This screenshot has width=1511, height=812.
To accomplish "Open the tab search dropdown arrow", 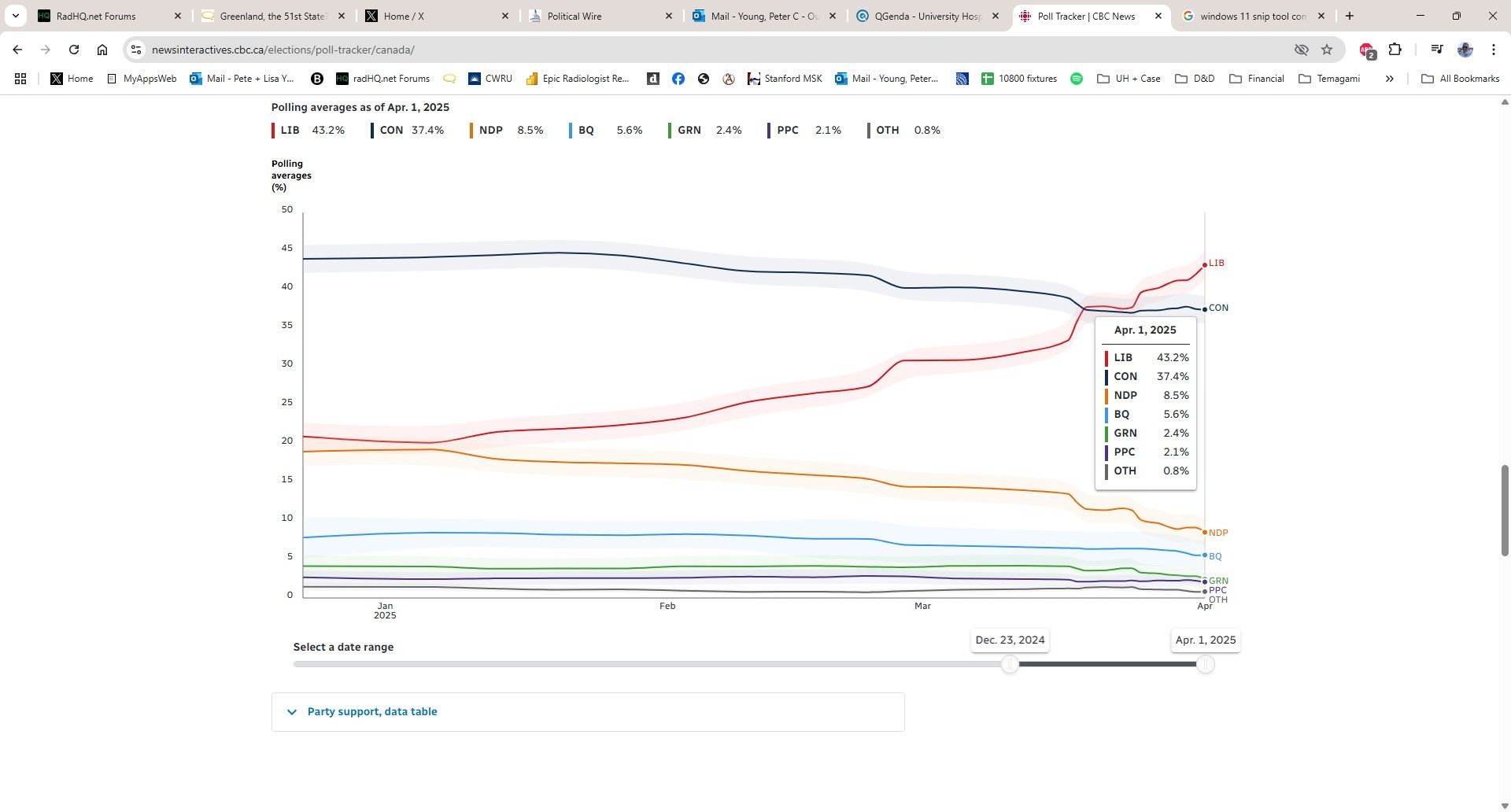I will click(15, 16).
